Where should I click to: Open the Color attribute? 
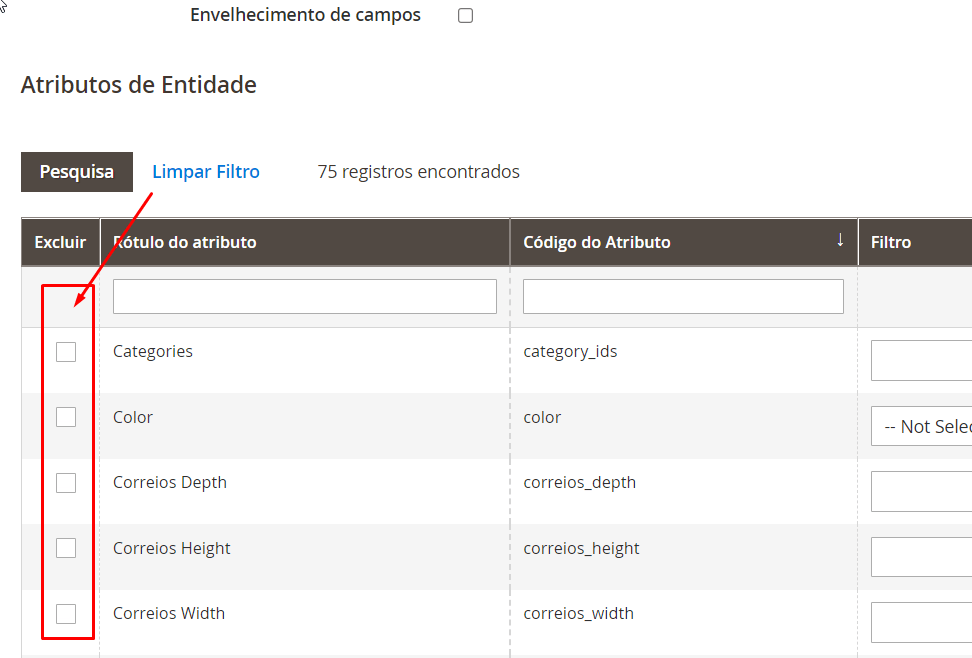click(x=132, y=416)
